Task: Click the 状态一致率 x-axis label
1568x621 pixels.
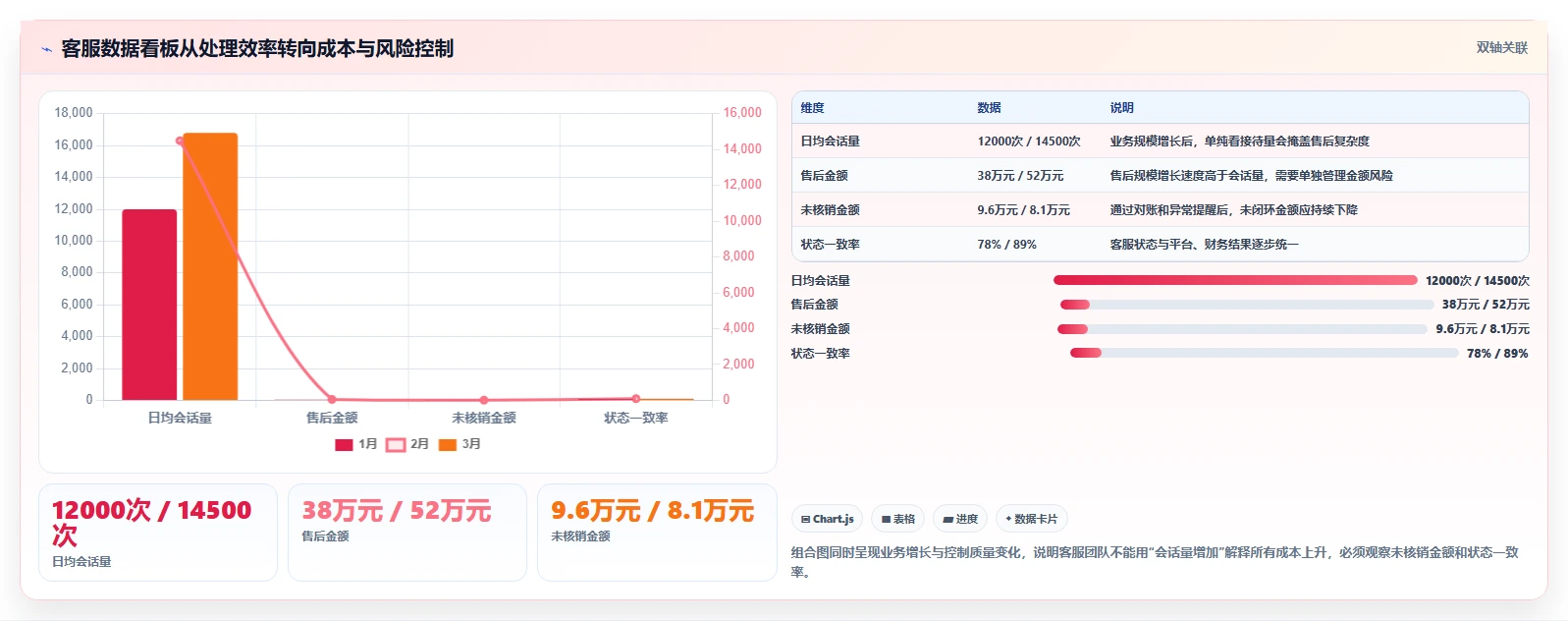Action: pos(636,418)
